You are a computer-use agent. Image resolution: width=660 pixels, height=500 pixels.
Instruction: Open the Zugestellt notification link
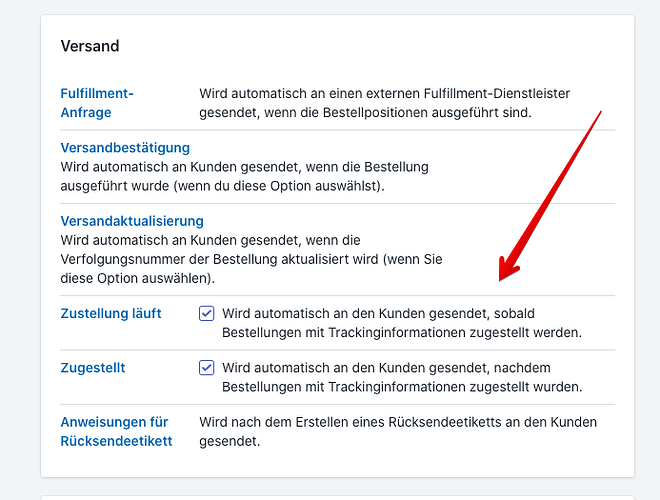pos(93,368)
